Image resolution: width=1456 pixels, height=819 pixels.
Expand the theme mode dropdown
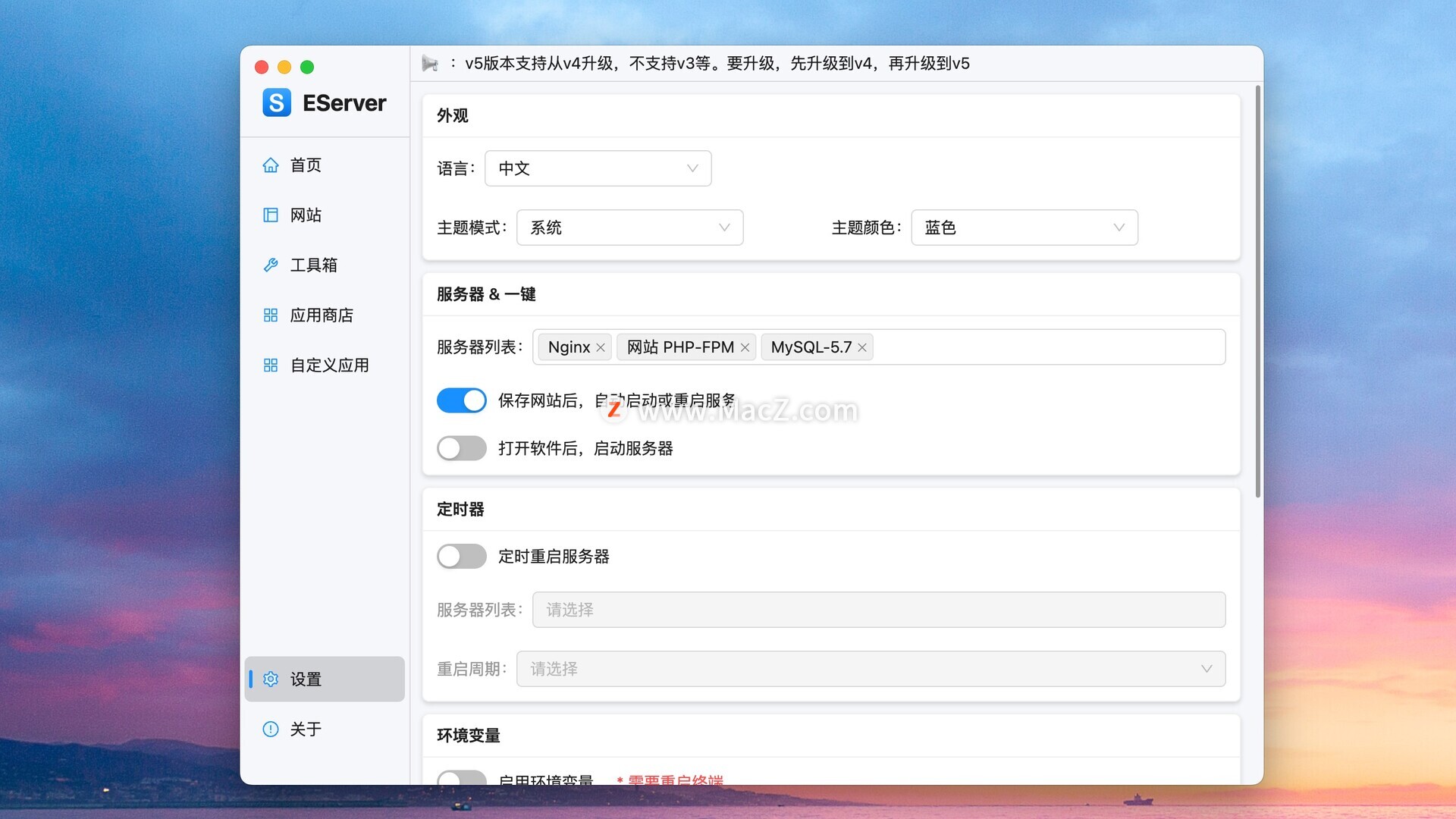pos(629,227)
